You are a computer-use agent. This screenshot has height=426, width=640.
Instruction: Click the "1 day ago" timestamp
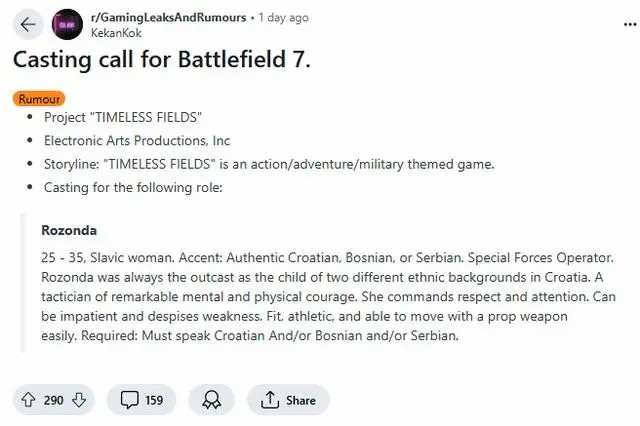coord(284,17)
